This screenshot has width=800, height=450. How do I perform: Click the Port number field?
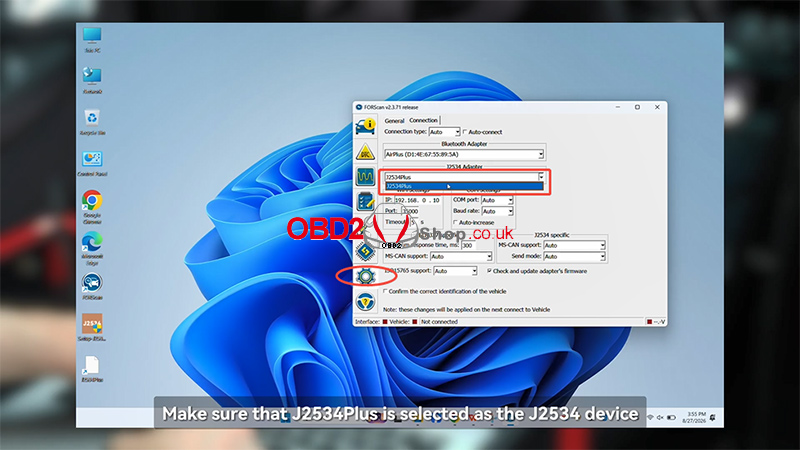[410, 211]
